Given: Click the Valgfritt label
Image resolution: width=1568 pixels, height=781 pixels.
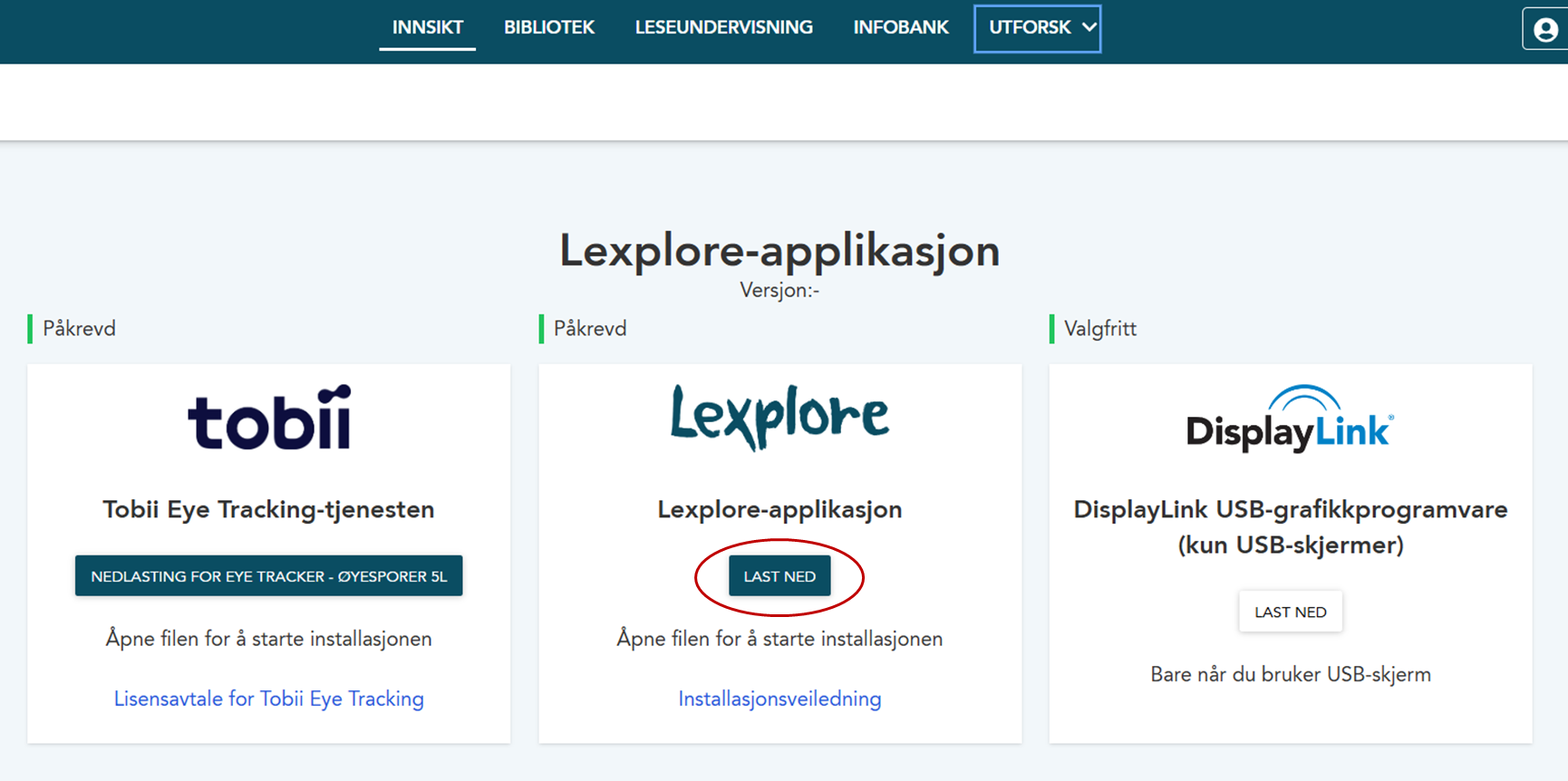Looking at the screenshot, I should coord(1100,329).
